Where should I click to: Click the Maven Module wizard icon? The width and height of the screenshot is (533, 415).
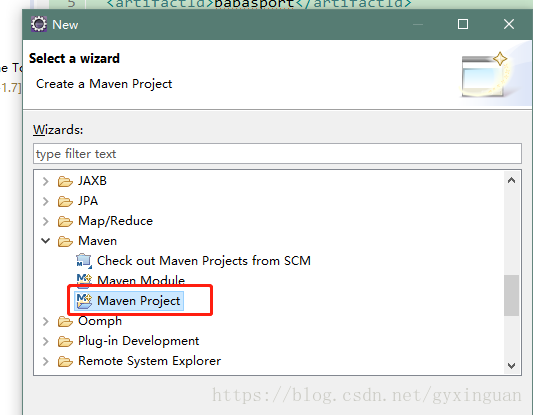pos(84,280)
